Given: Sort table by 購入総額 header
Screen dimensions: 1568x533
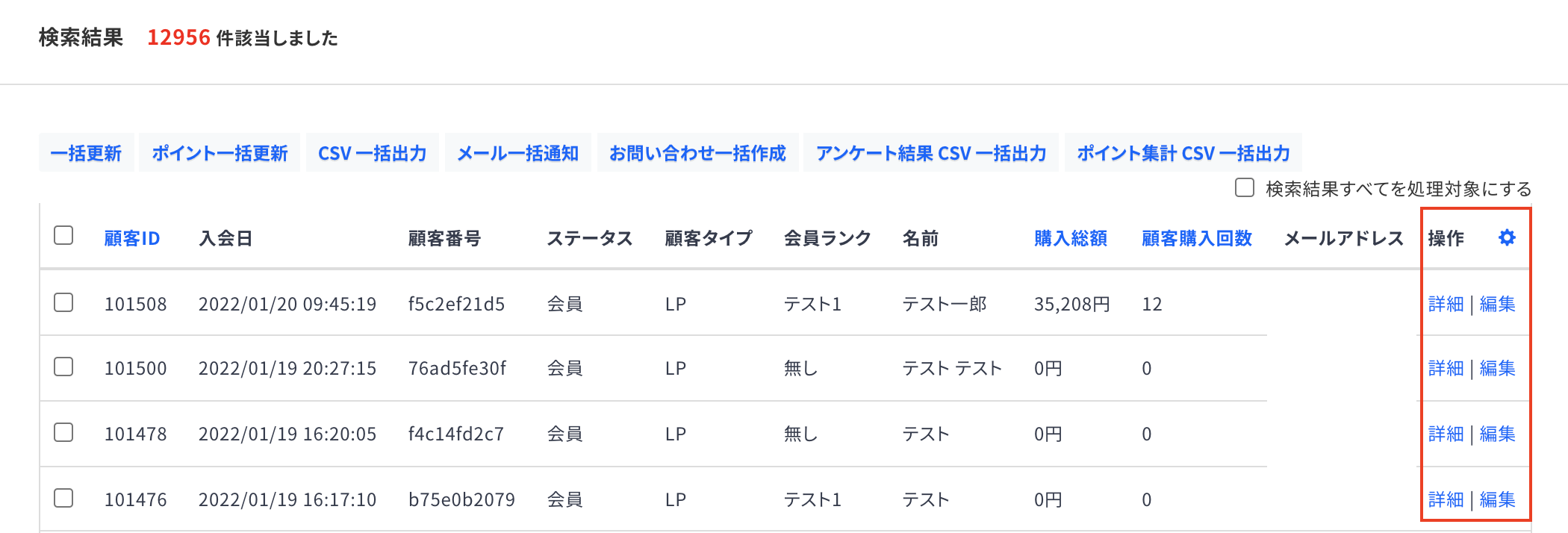Looking at the screenshot, I should pos(1071,238).
